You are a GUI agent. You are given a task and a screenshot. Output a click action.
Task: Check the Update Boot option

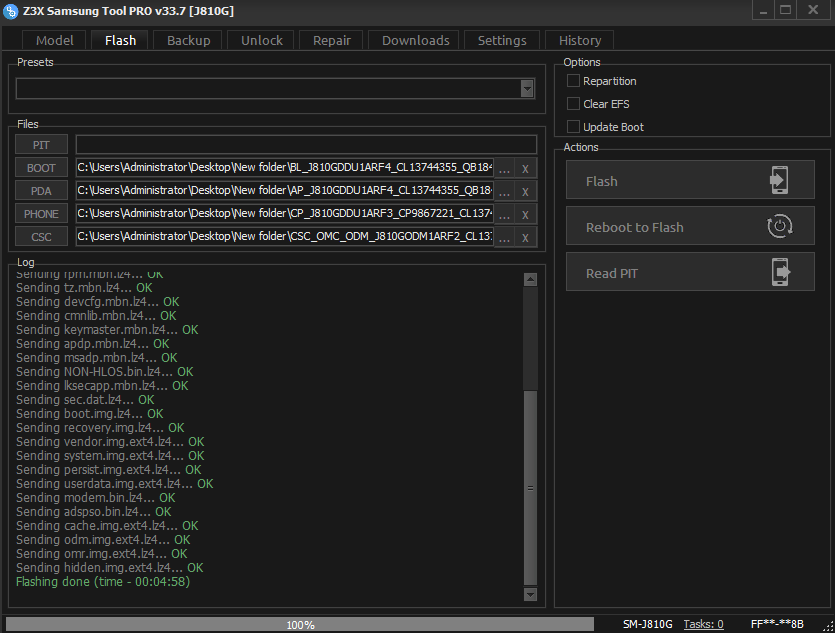pyautogui.click(x=573, y=127)
